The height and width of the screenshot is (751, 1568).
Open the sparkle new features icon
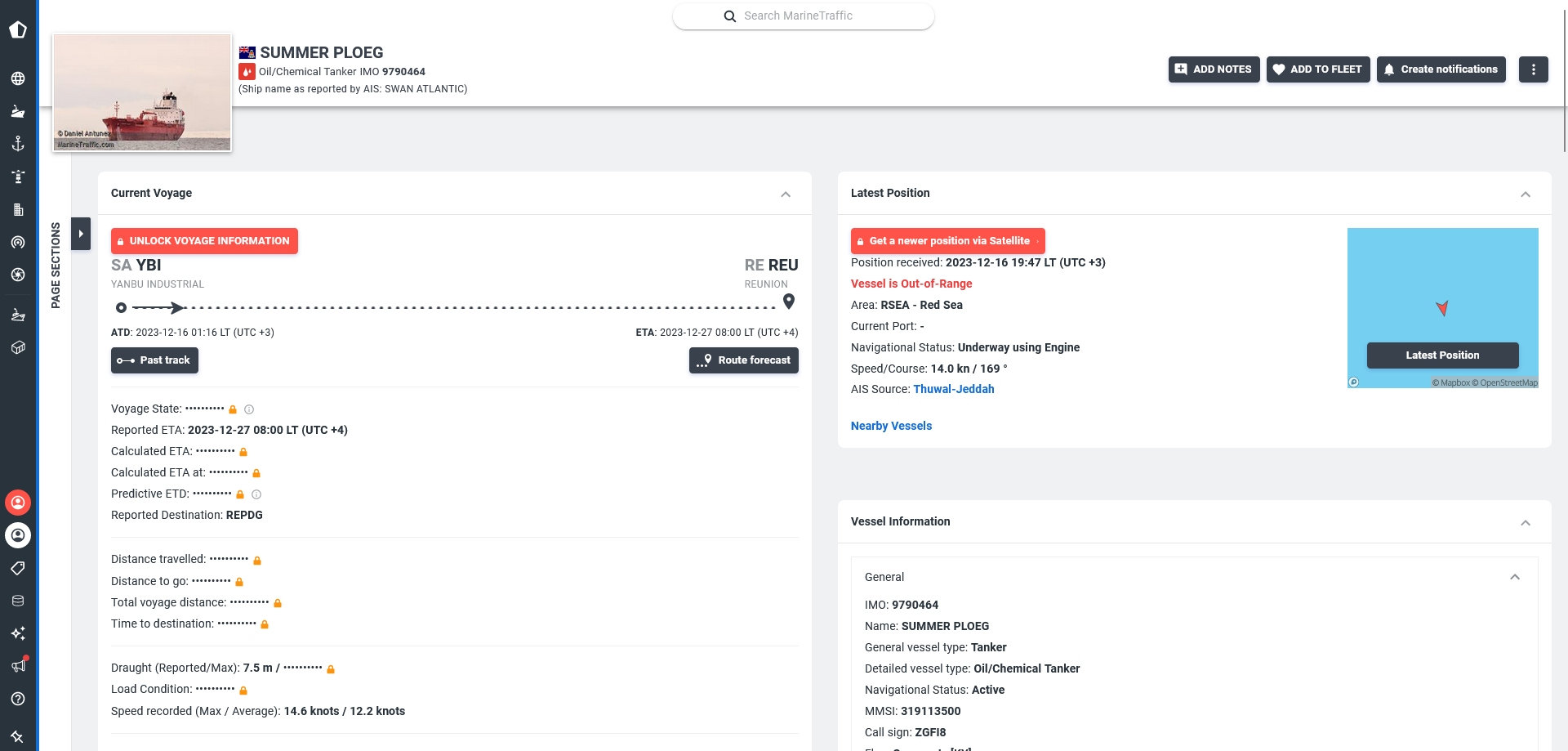point(18,633)
